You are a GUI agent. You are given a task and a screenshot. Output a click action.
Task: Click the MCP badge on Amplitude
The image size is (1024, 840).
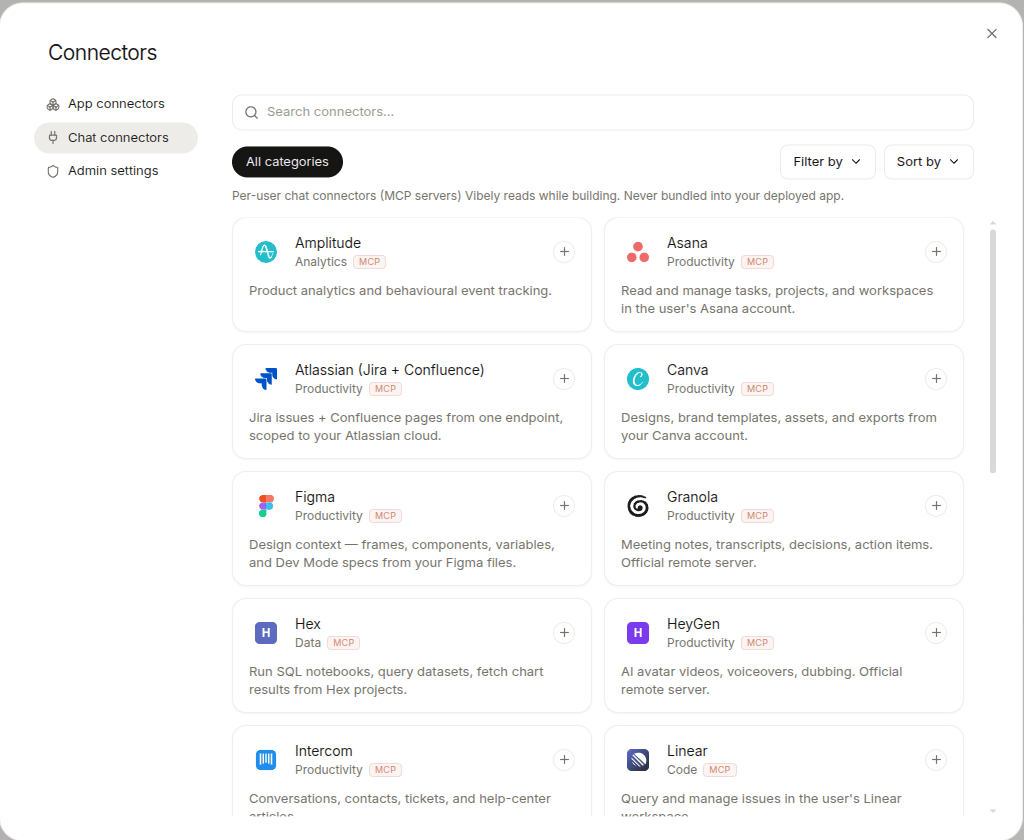[370, 262]
